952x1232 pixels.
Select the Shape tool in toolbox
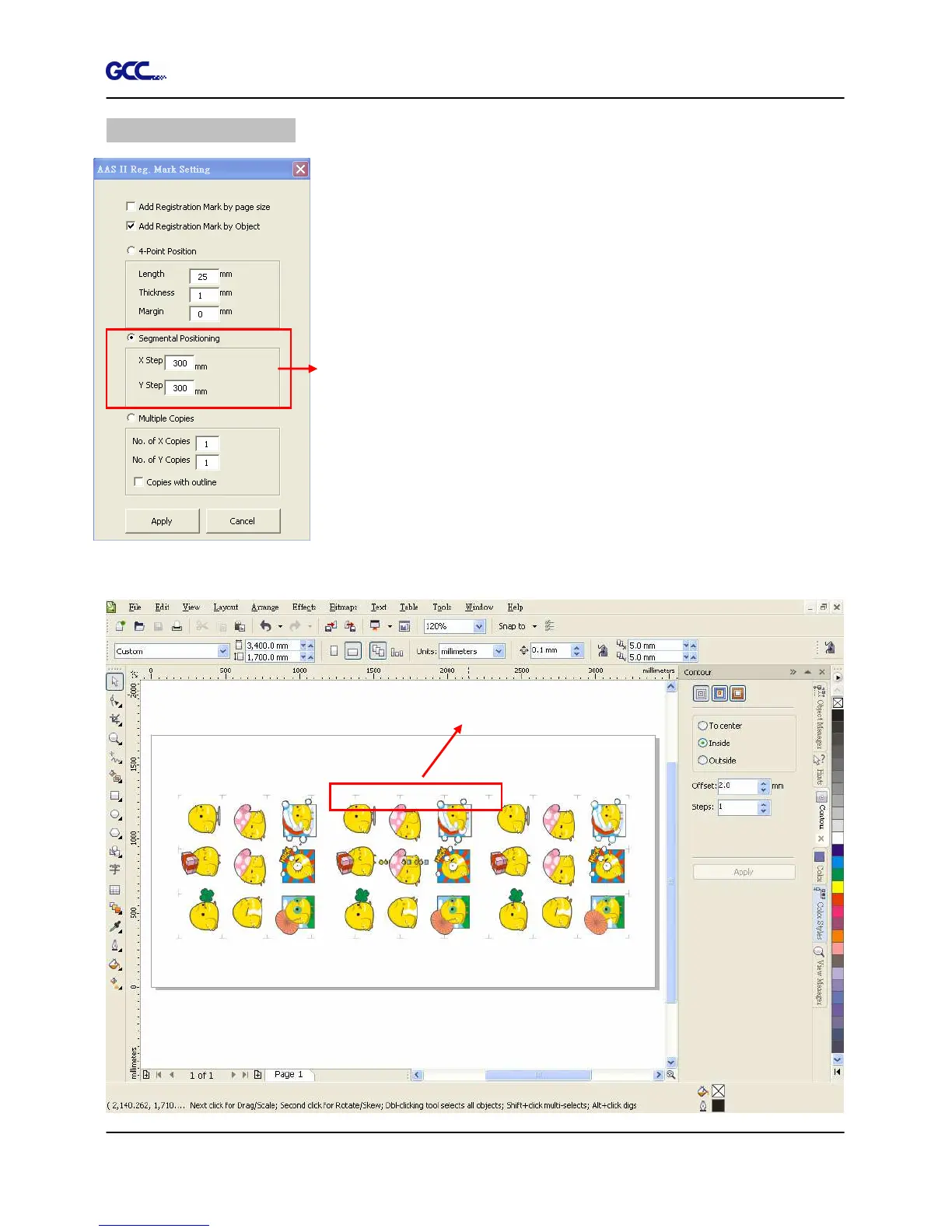tap(115, 701)
